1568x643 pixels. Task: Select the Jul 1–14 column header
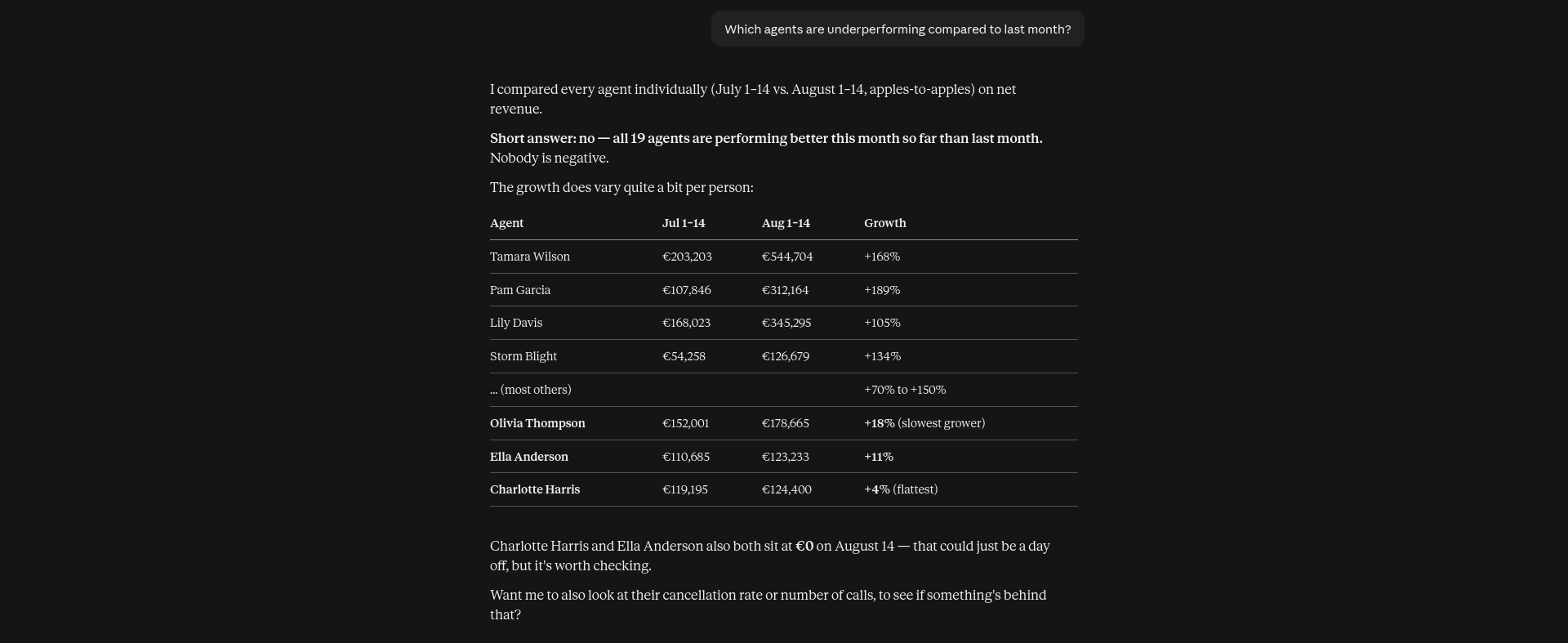click(x=684, y=223)
